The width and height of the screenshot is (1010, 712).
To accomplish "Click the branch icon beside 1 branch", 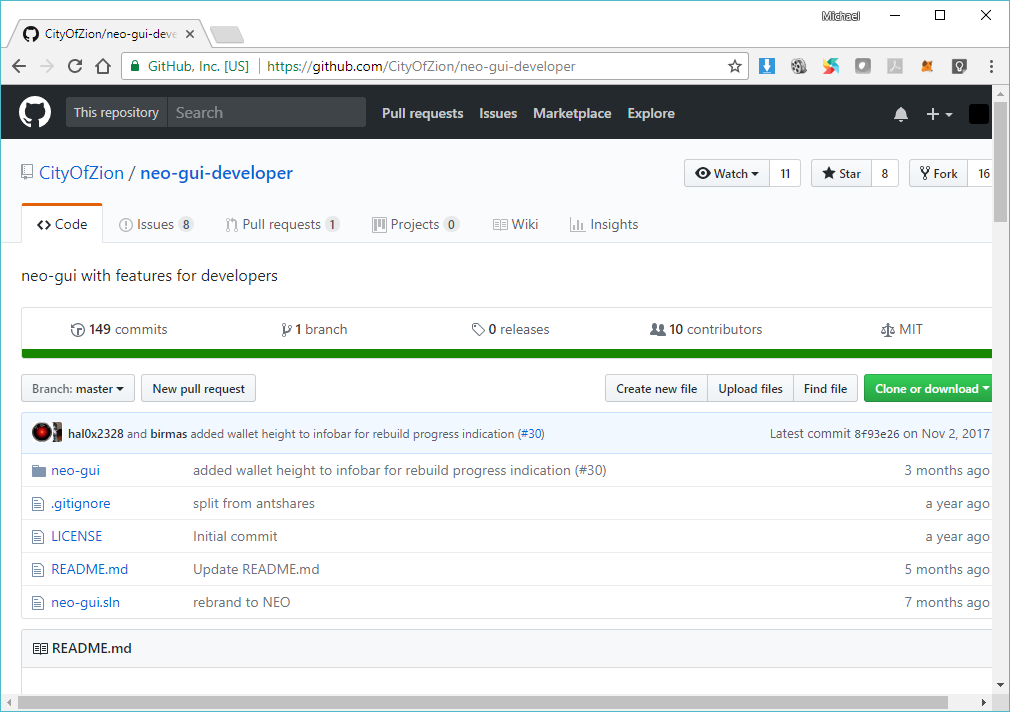I will [288, 328].
